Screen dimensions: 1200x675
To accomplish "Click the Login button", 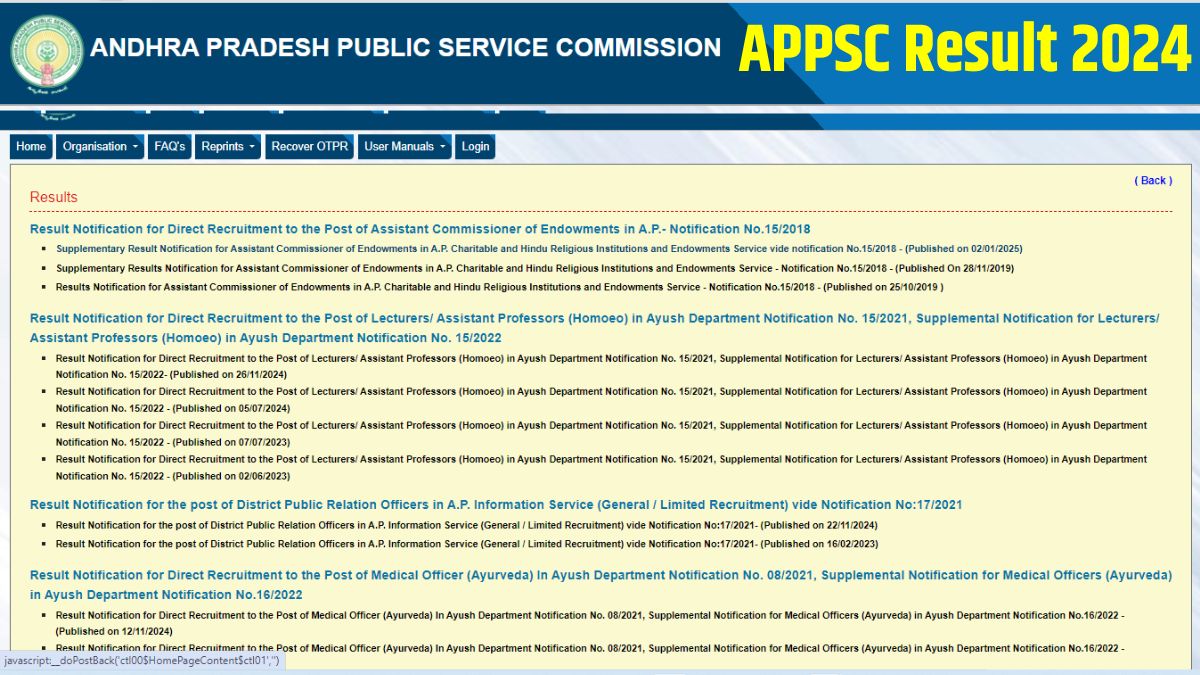I will click(474, 146).
